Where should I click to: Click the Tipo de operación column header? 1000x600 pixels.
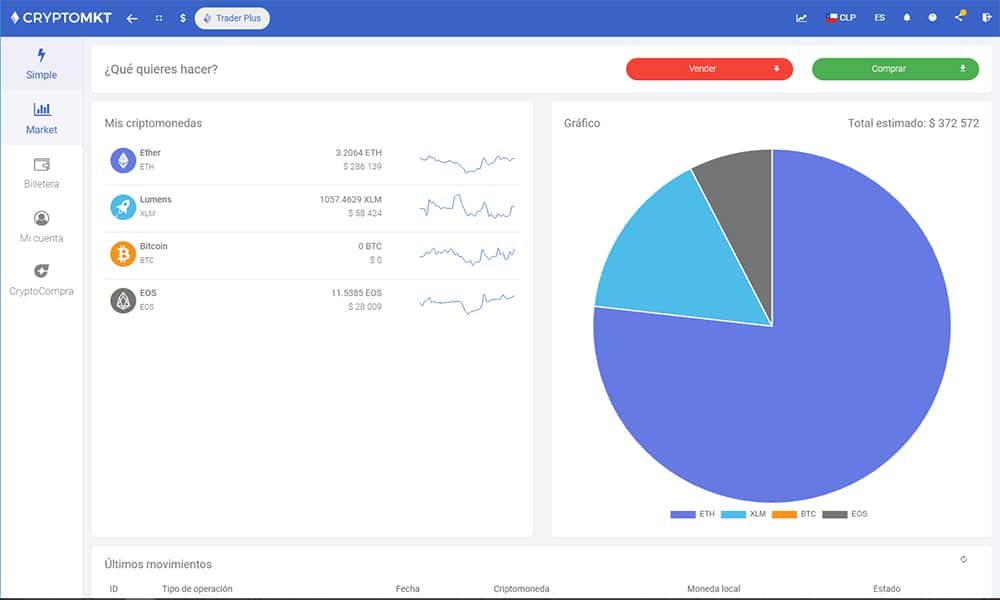[197, 589]
